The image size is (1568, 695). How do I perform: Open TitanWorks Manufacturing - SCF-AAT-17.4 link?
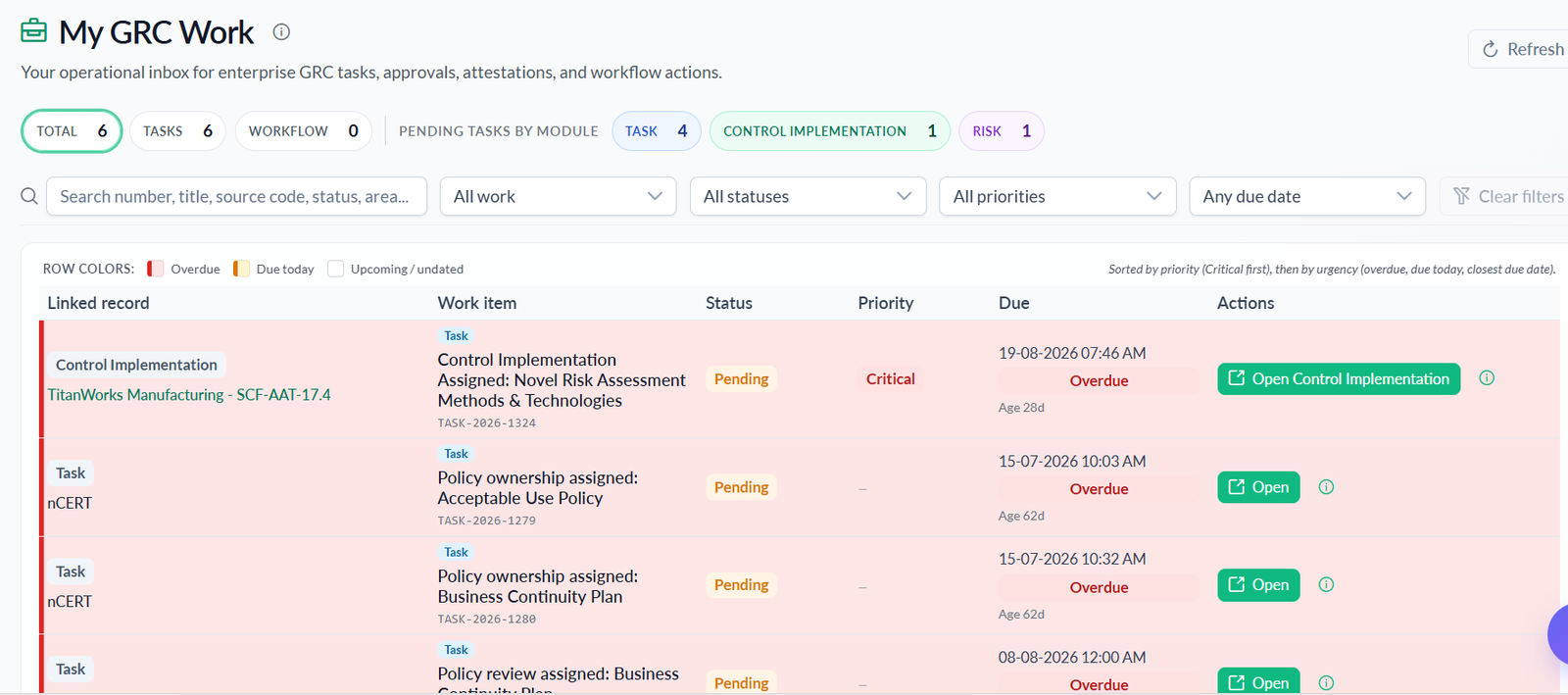coord(189,395)
